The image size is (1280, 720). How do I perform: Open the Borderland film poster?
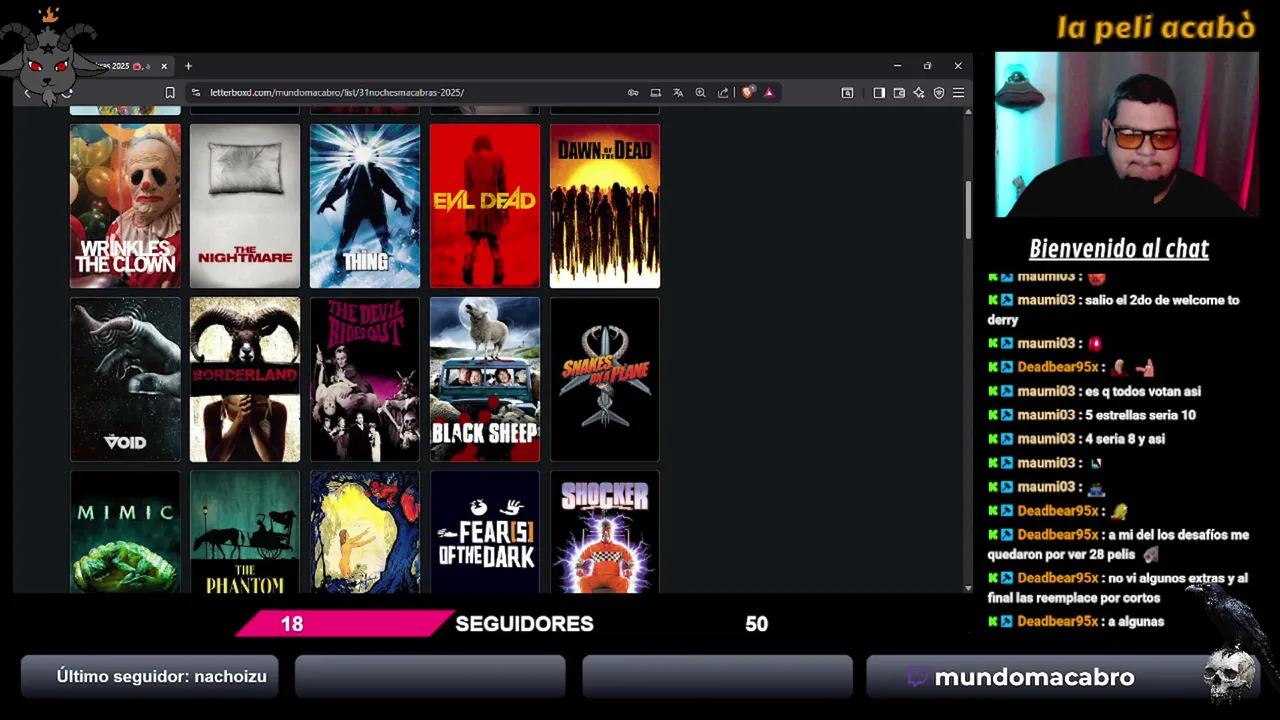pos(245,380)
